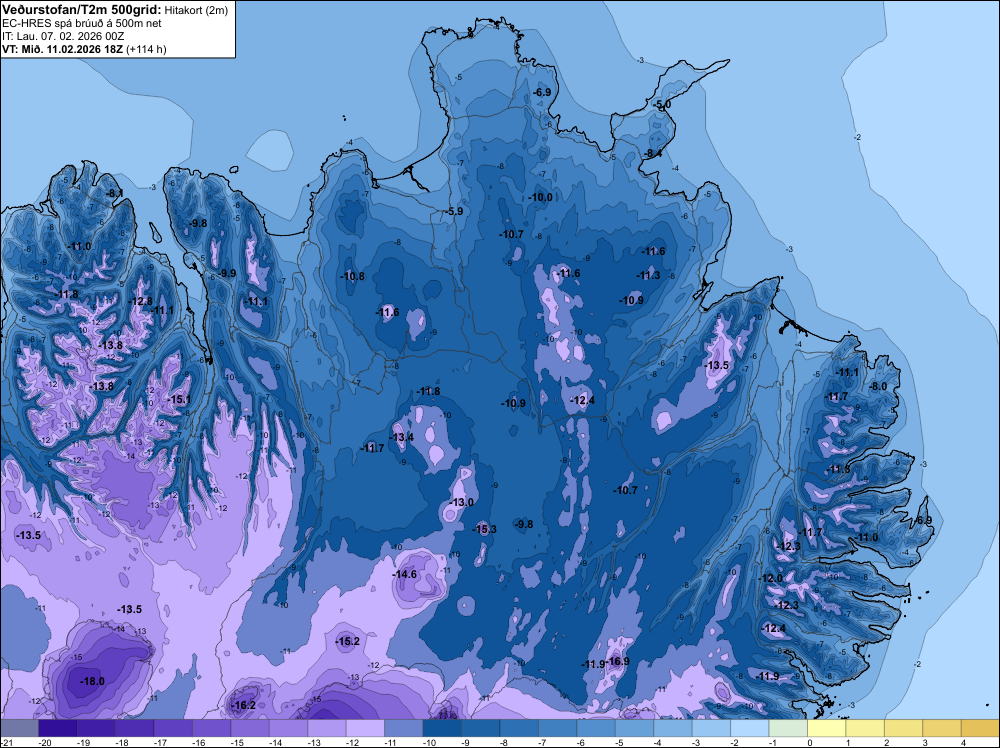Click the valid time VT: Mið. 11.02.2026 18Z
1000x748 pixels.
click(63, 49)
